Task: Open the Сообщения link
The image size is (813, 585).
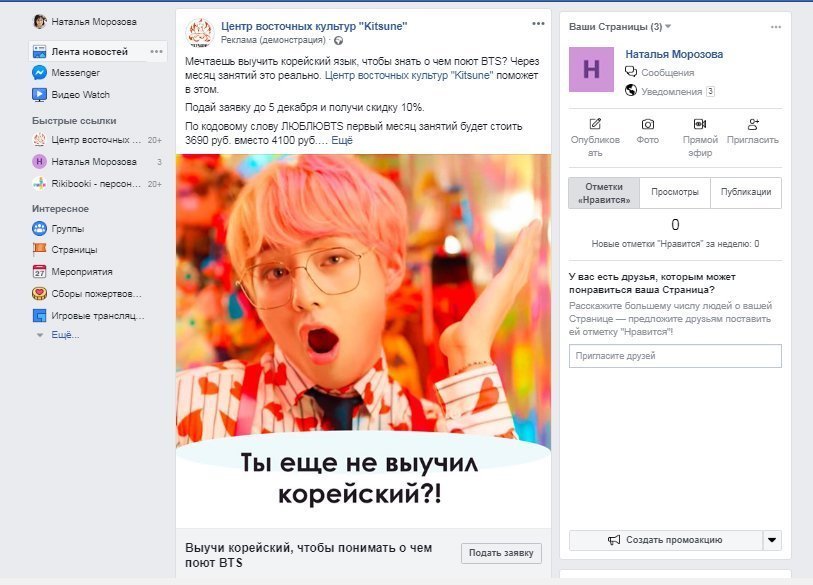Action: (x=667, y=73)
